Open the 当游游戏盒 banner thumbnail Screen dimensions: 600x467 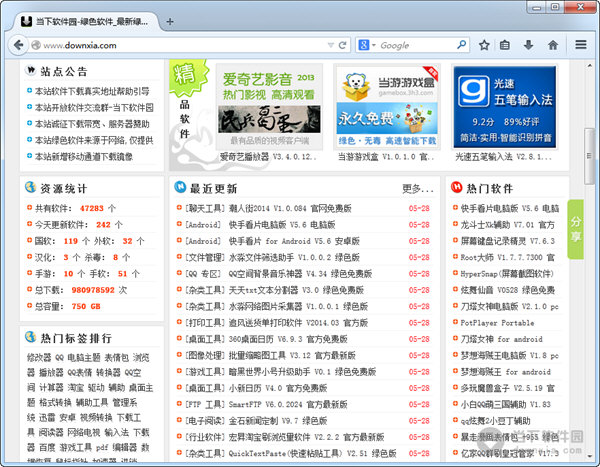[387, 107]
